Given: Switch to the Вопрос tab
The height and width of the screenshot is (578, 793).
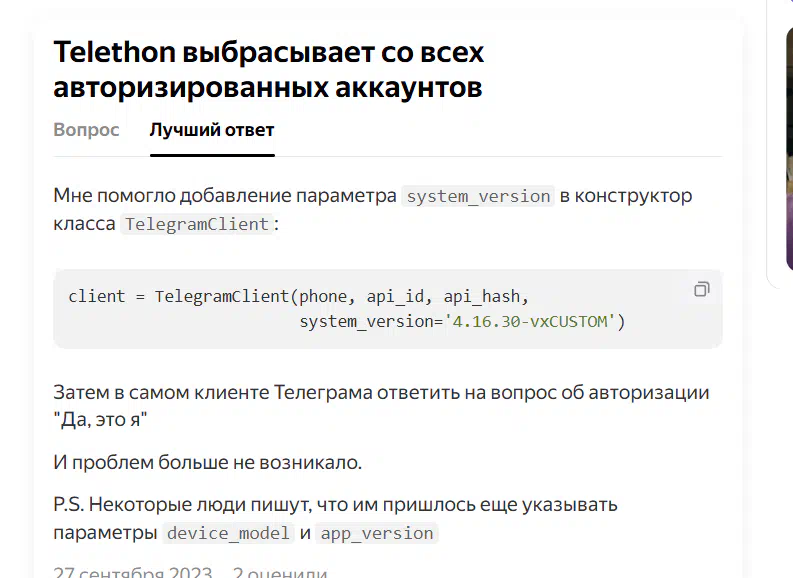Looking at the screenshot, I should (x=86, y=130).
